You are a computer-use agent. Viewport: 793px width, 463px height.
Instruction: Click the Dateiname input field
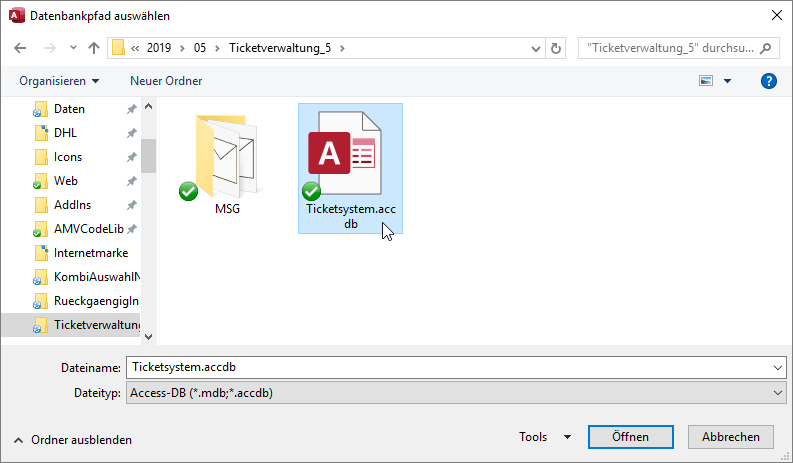pyautogui.click(x=448, y=367)
